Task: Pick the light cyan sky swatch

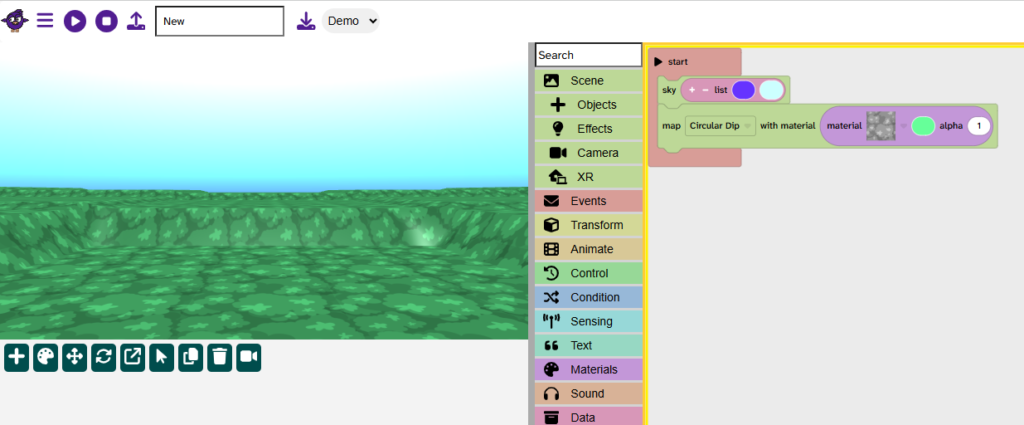Action: click(x=771, y=90)
